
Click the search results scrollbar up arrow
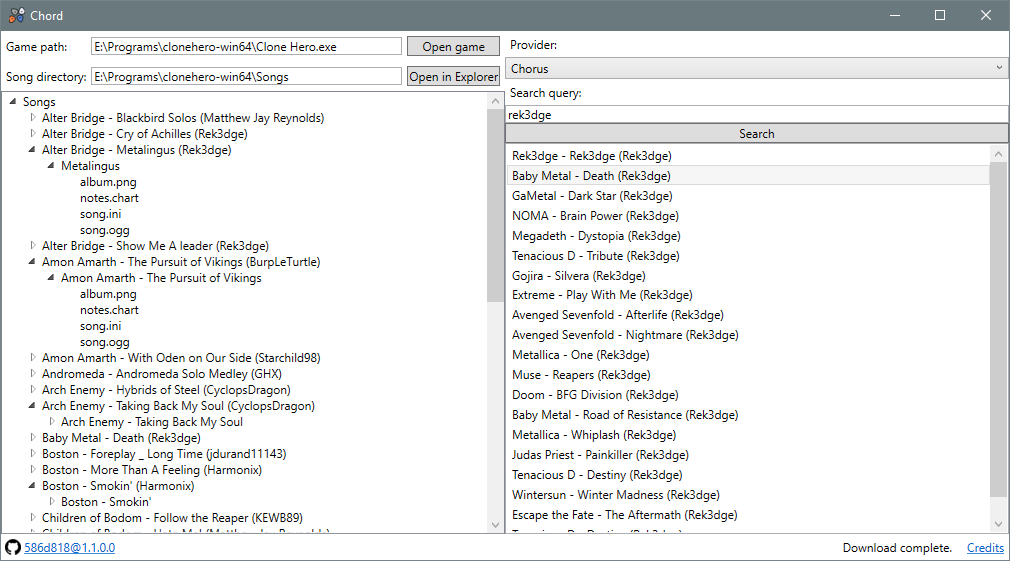coord(998,153)
